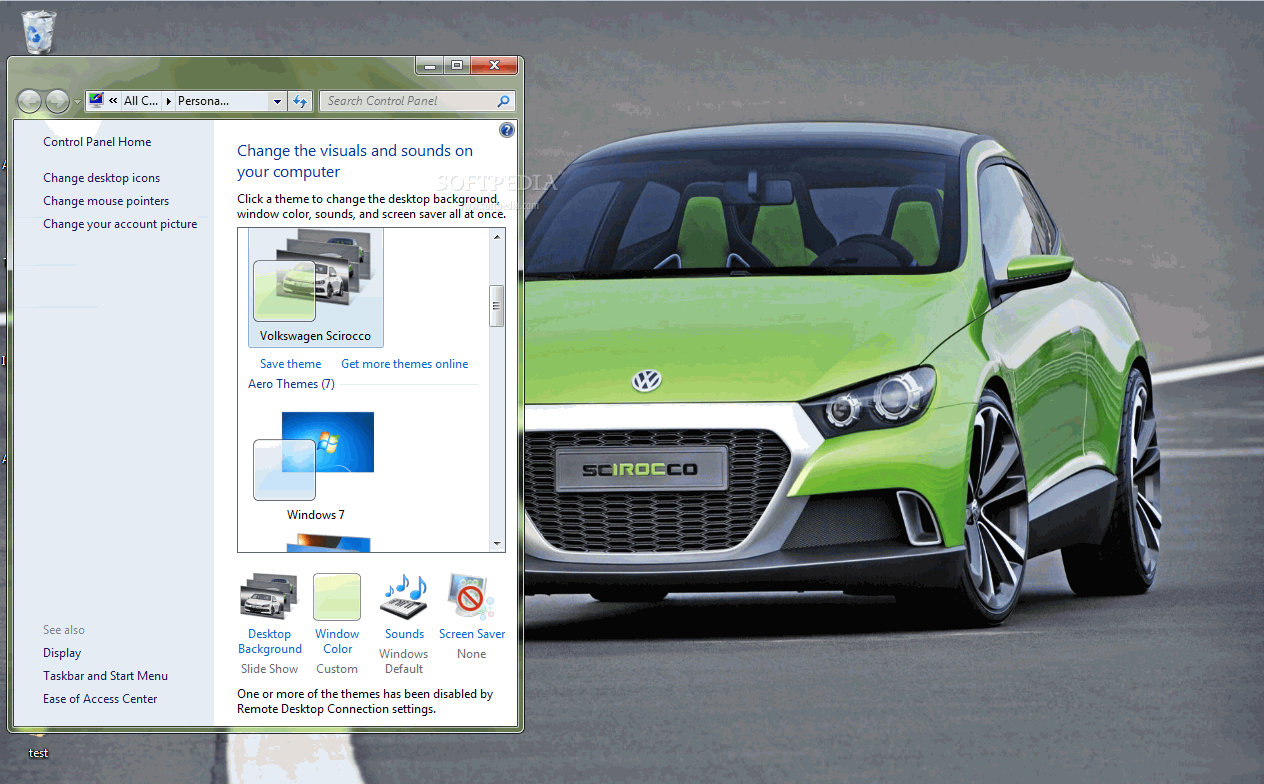Open the Display link under See also
The height and width of the screenshot is (784, 1264).
(x=62, y=653)
